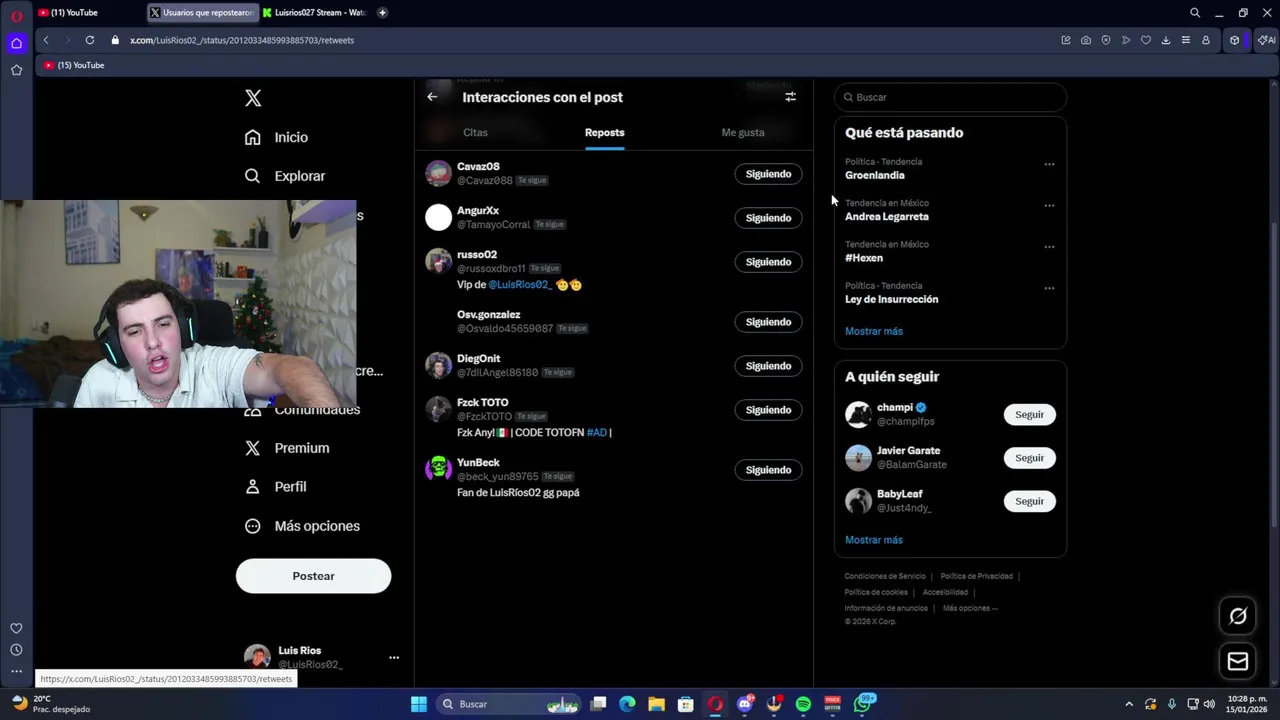Open Condiciones de Servicio link
Screen dimensions: 1280x720
tap(885, 576)
